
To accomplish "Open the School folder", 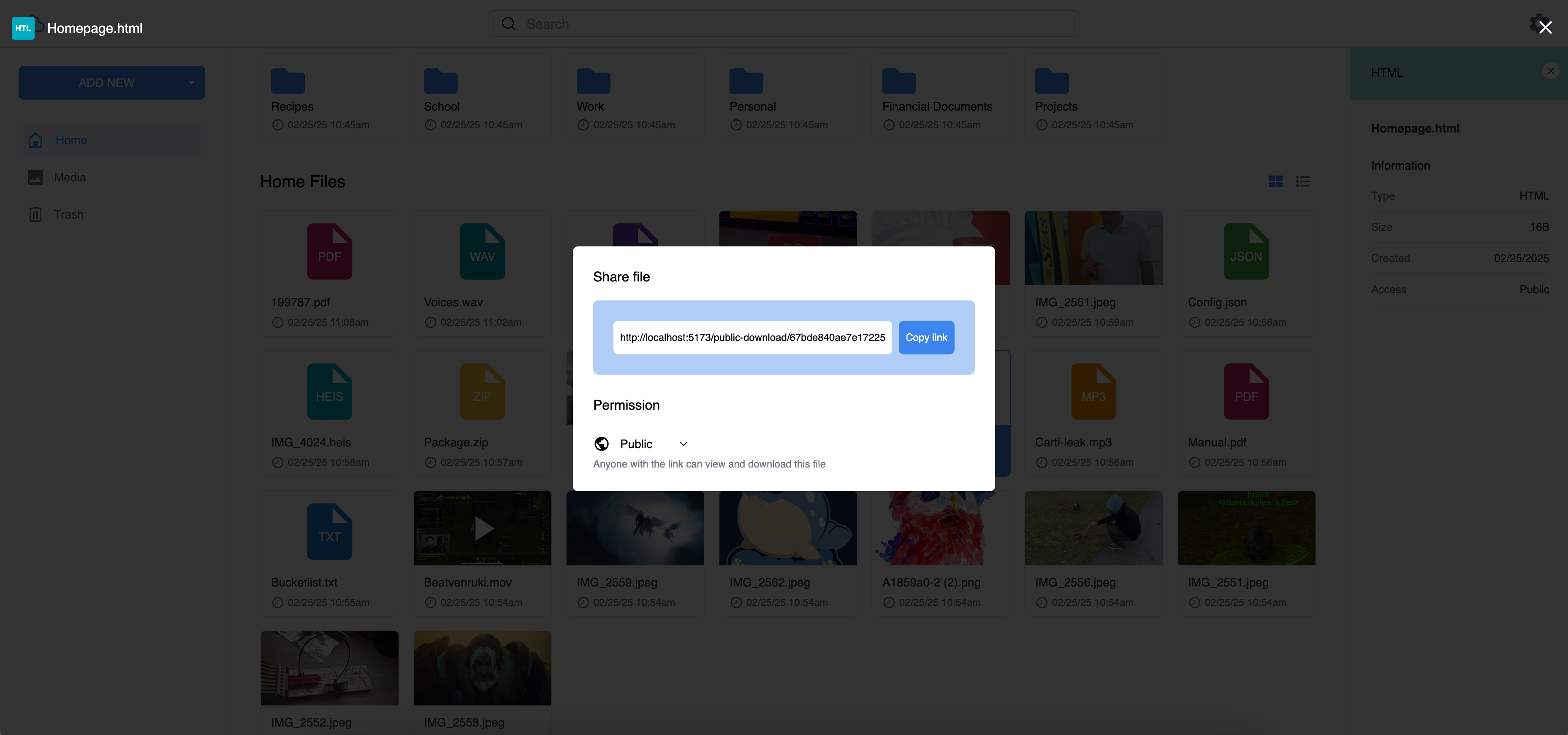I will 482,99.
